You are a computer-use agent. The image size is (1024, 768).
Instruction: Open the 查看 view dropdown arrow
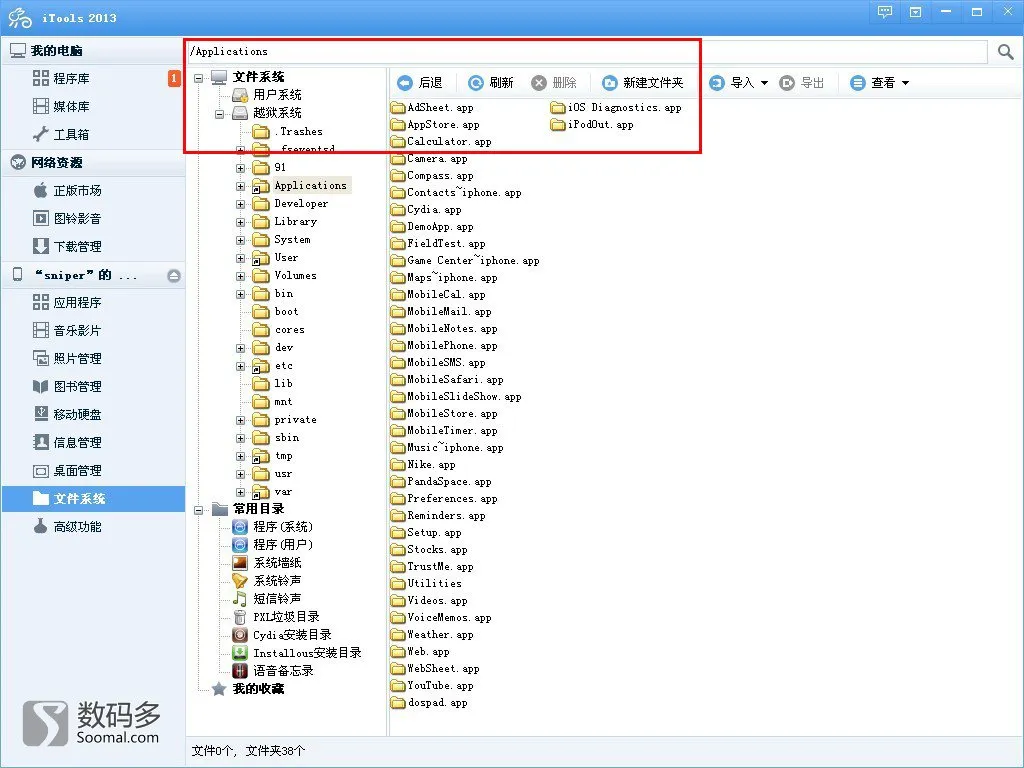tap(906, 83)
